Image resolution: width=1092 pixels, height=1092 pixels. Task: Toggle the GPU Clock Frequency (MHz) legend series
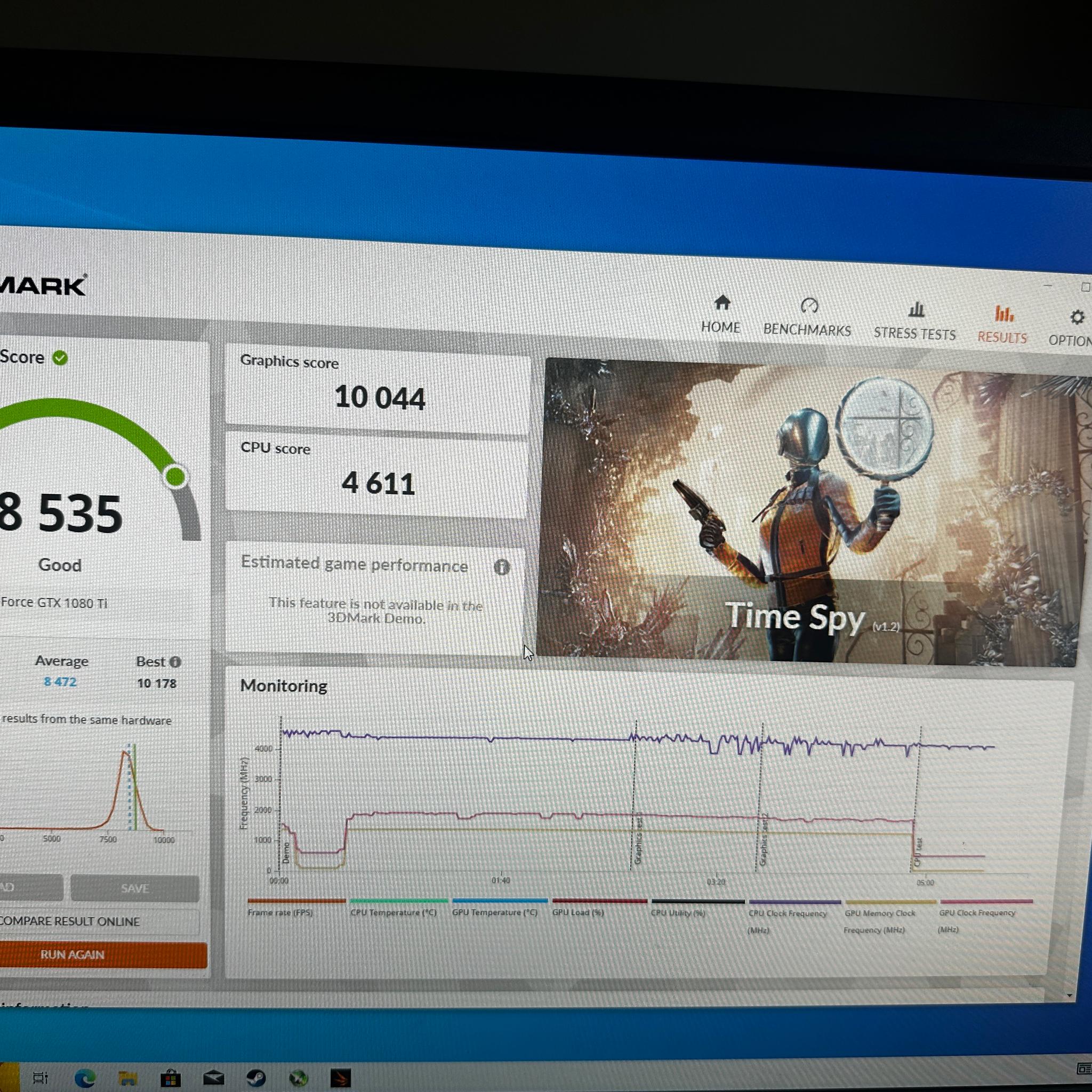coord(986,917)
